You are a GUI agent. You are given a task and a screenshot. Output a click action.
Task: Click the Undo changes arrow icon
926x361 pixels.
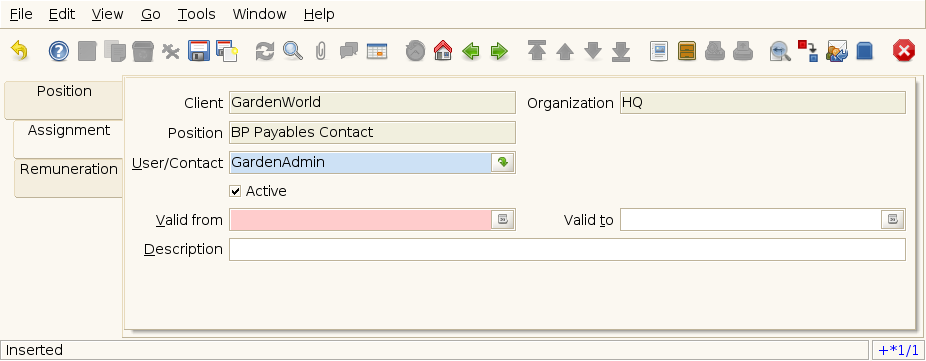tap(19, 51)
